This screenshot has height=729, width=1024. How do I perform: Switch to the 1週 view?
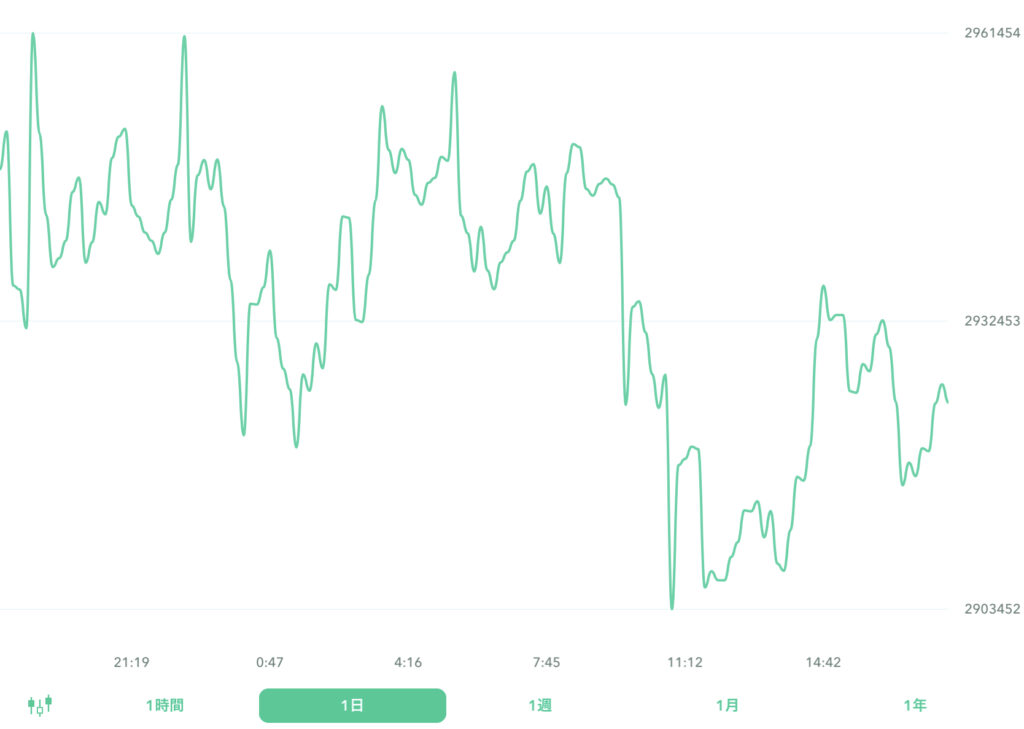point(541,705)
